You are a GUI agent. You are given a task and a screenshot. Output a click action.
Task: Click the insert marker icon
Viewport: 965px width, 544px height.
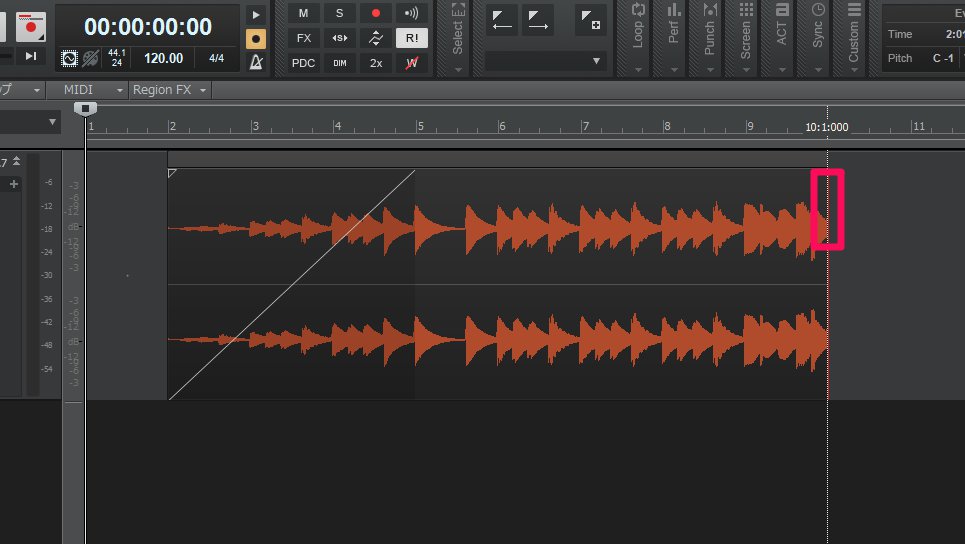pos(591,20)
